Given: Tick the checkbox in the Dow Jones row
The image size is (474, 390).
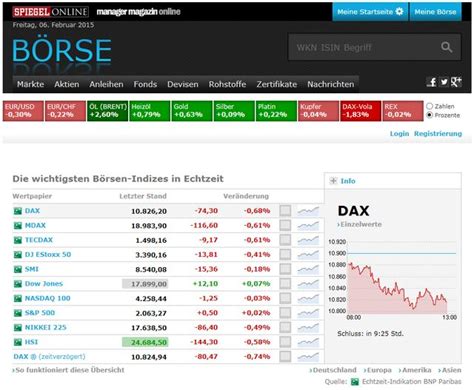Looking at the screenshot, I should (285, 284).
